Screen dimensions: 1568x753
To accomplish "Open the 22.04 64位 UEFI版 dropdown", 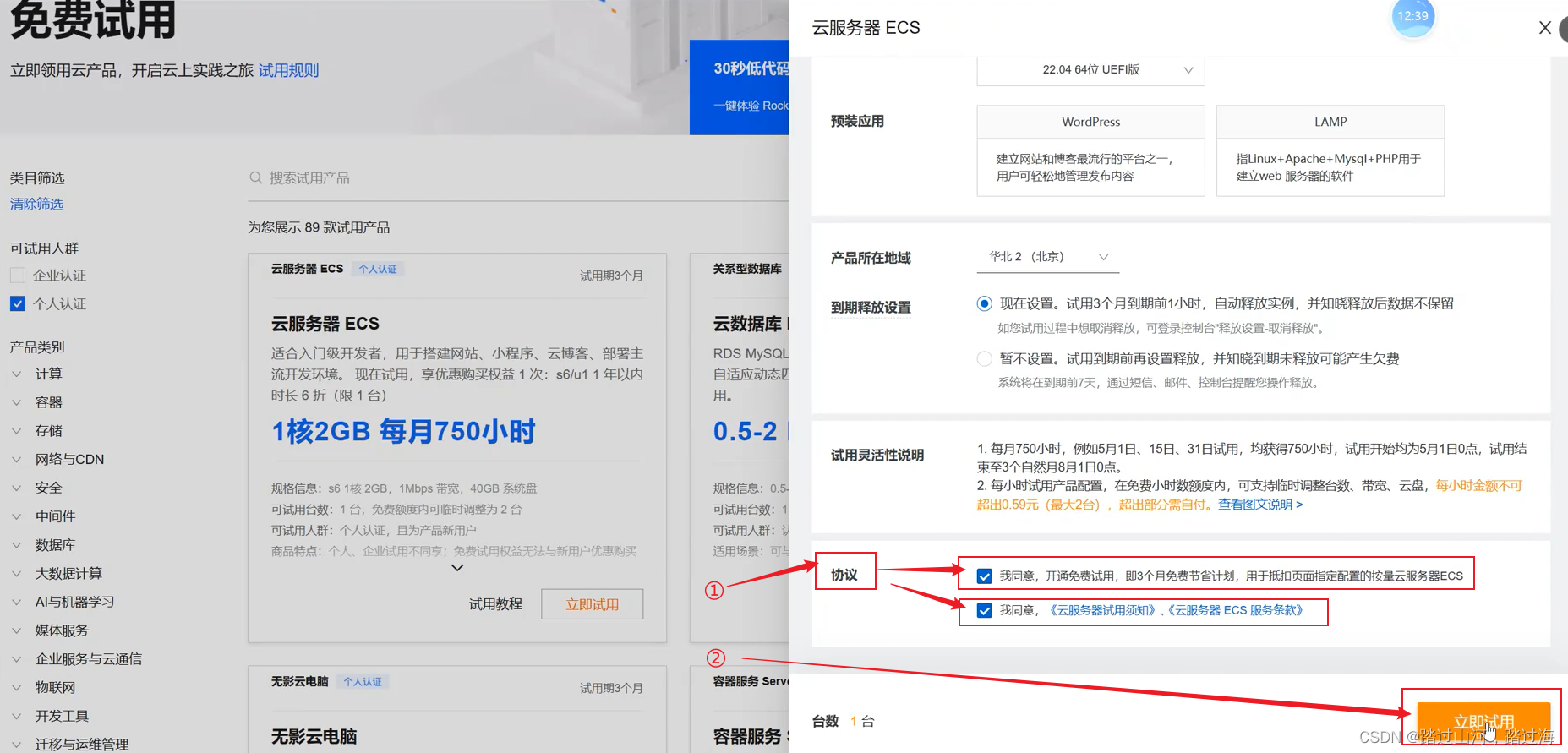I will 1090,70.
